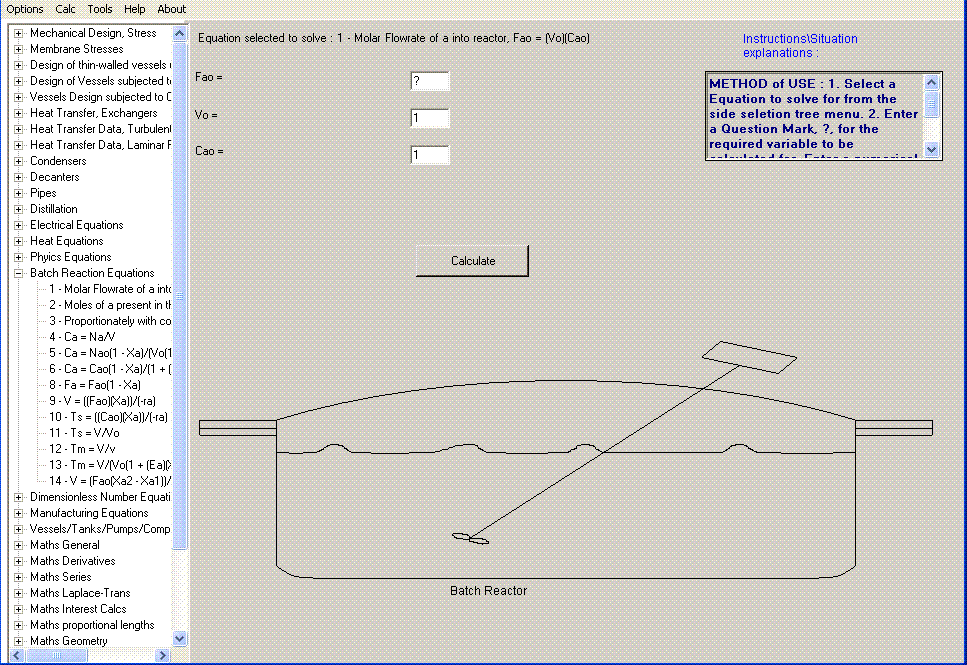Open the Calc menu
The height and width of the screenshot is (665, 967).
[64, 9]
